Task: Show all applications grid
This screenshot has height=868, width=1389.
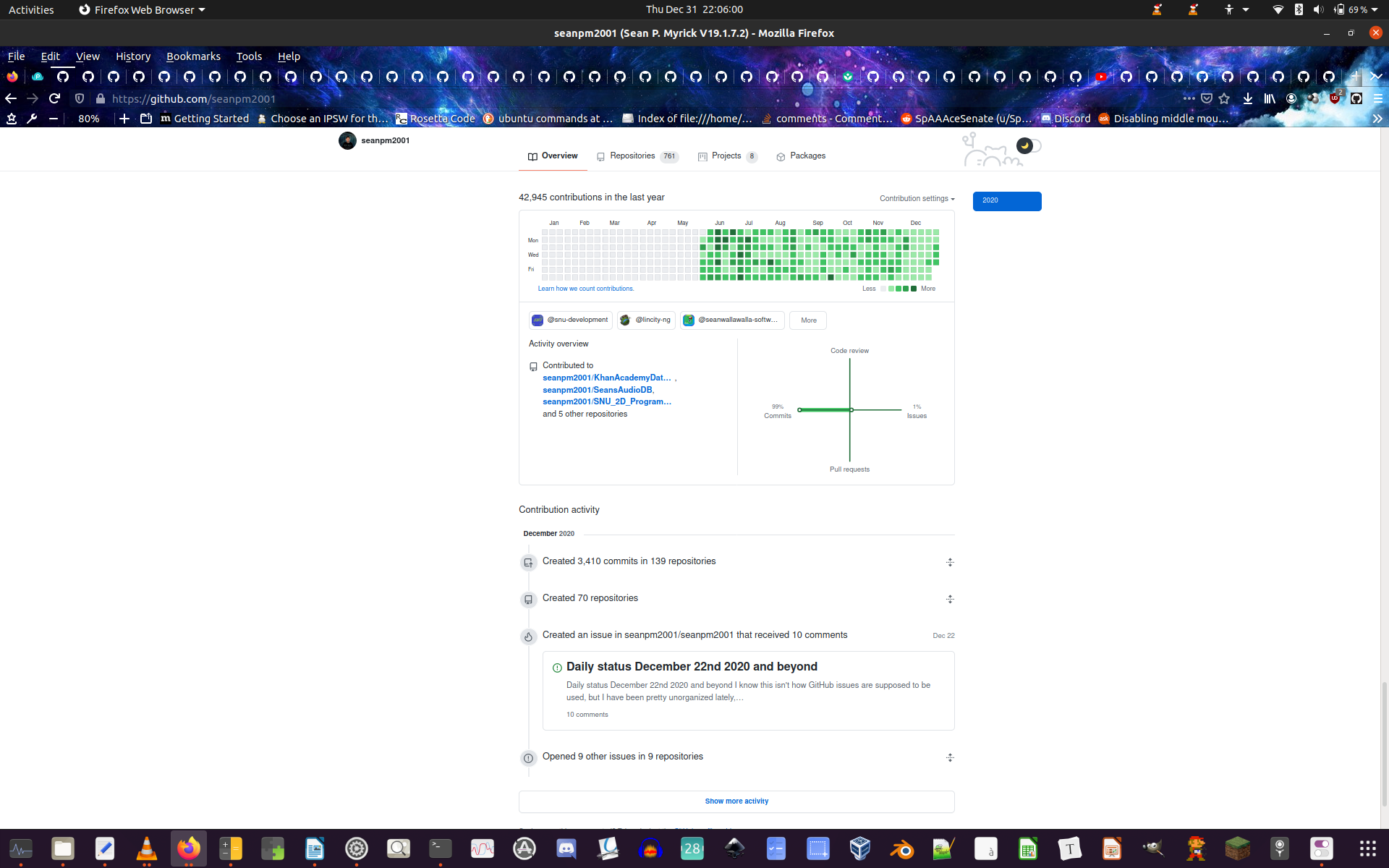Action: coord(1367,848)
